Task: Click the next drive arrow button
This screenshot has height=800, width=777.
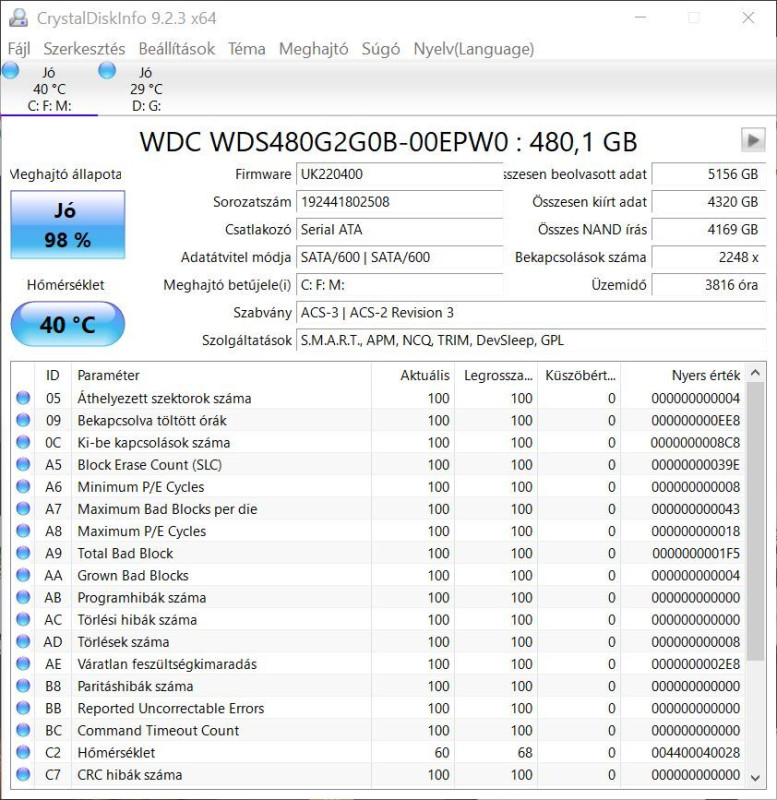Action: click(753, 140)
